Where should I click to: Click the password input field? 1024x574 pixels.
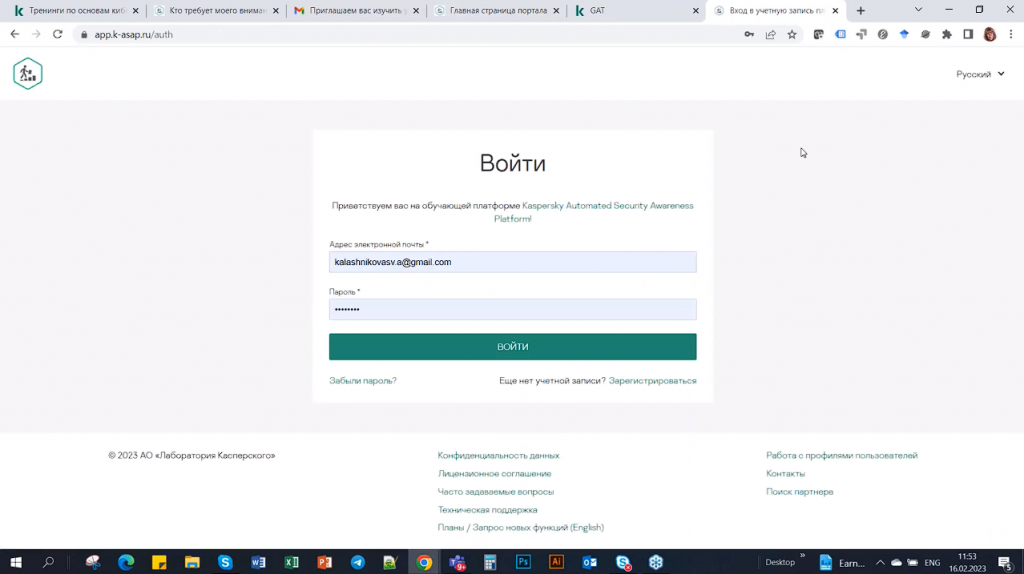pos(513,310)
